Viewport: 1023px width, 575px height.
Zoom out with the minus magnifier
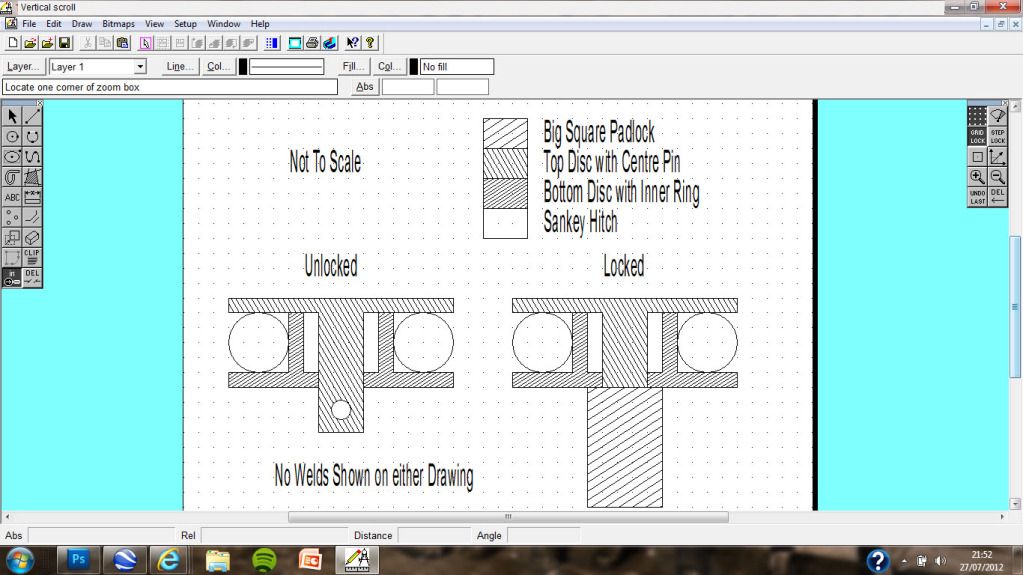(998, 177)
